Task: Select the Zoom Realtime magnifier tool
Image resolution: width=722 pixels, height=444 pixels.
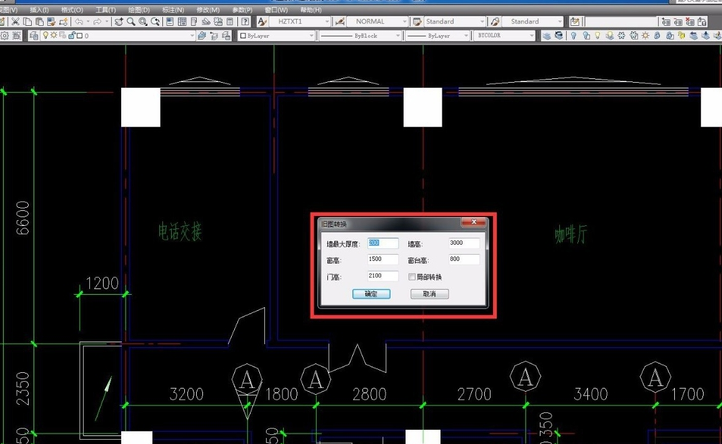Action: [x=131, y=22]
